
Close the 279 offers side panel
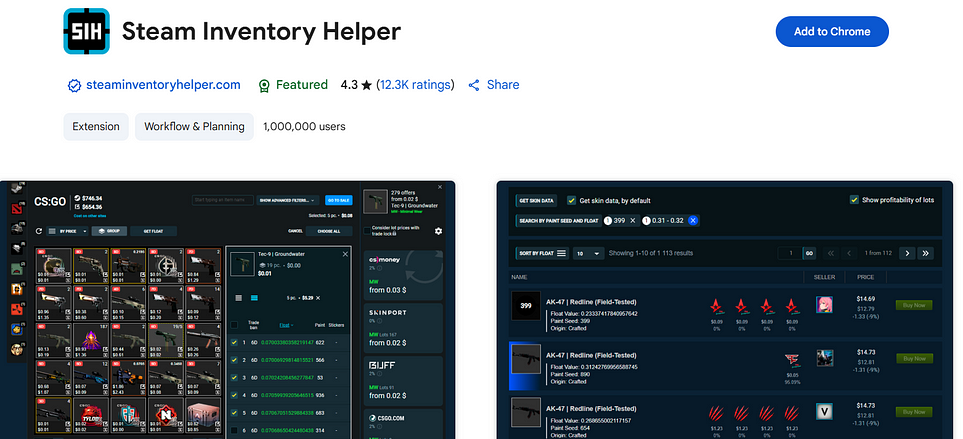tap(440, 187)
